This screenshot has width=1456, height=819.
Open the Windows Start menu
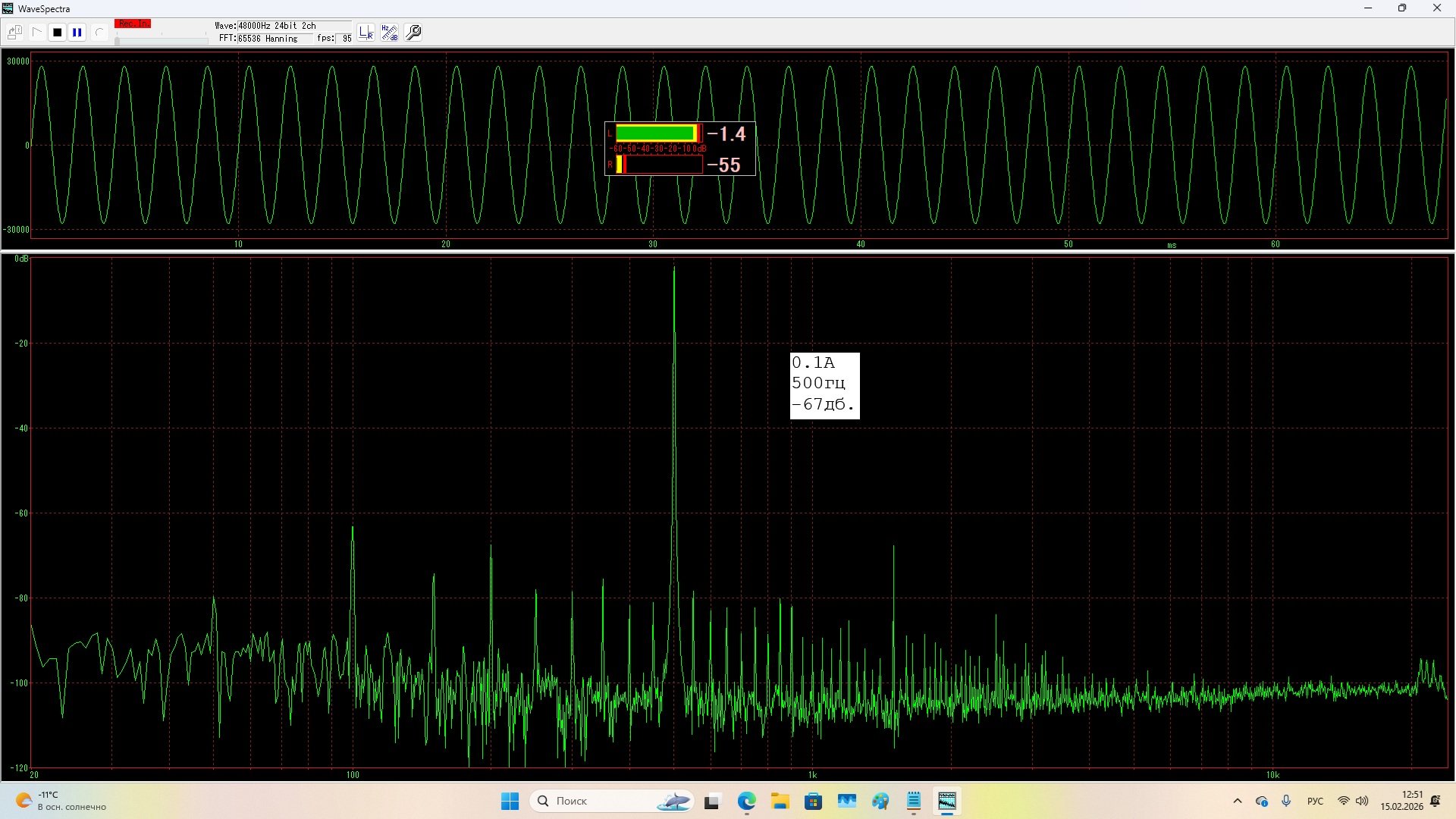[x=510, y=801]
